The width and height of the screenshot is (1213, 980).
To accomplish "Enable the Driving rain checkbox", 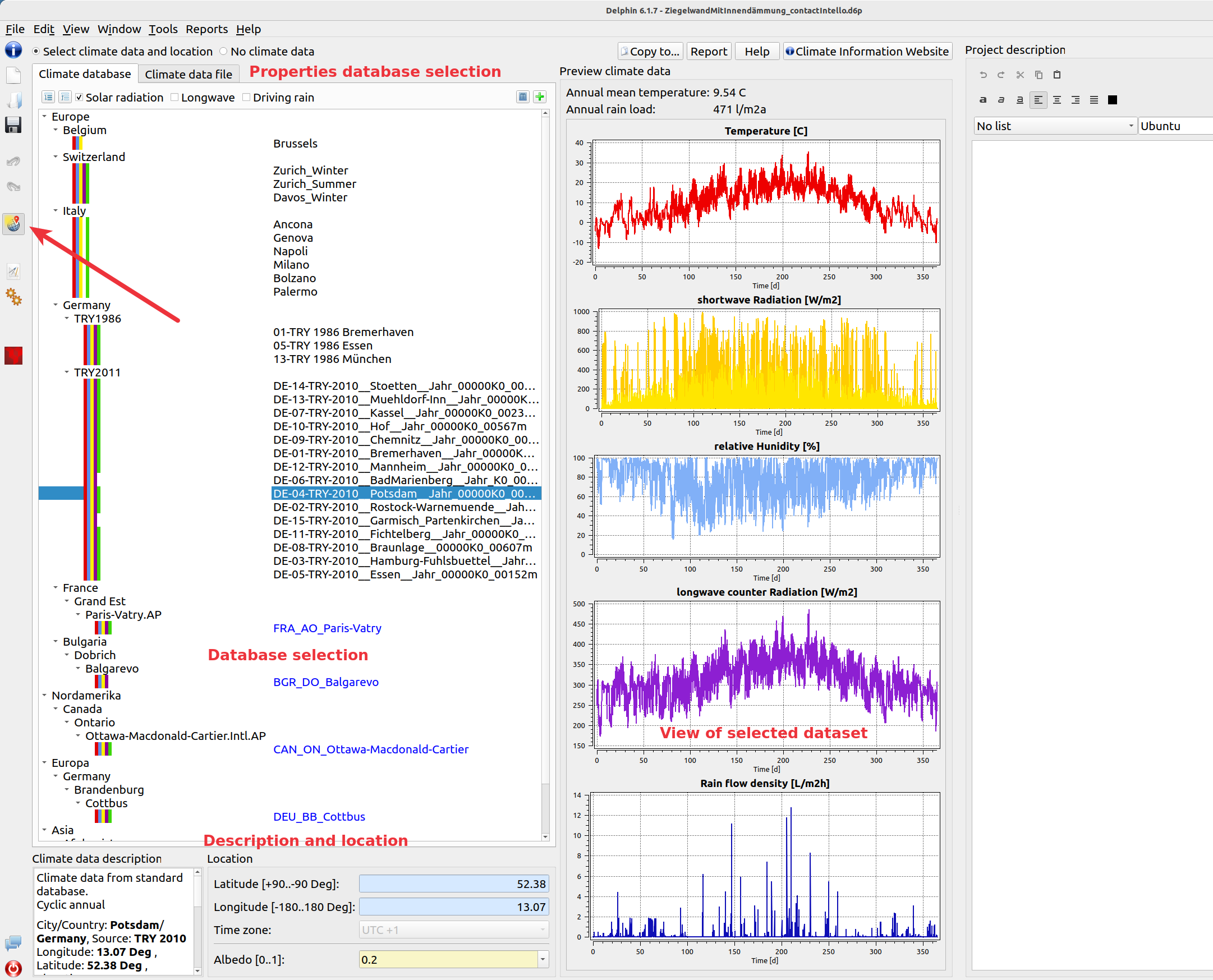I will pyautogui.click(x=247, y=97).
